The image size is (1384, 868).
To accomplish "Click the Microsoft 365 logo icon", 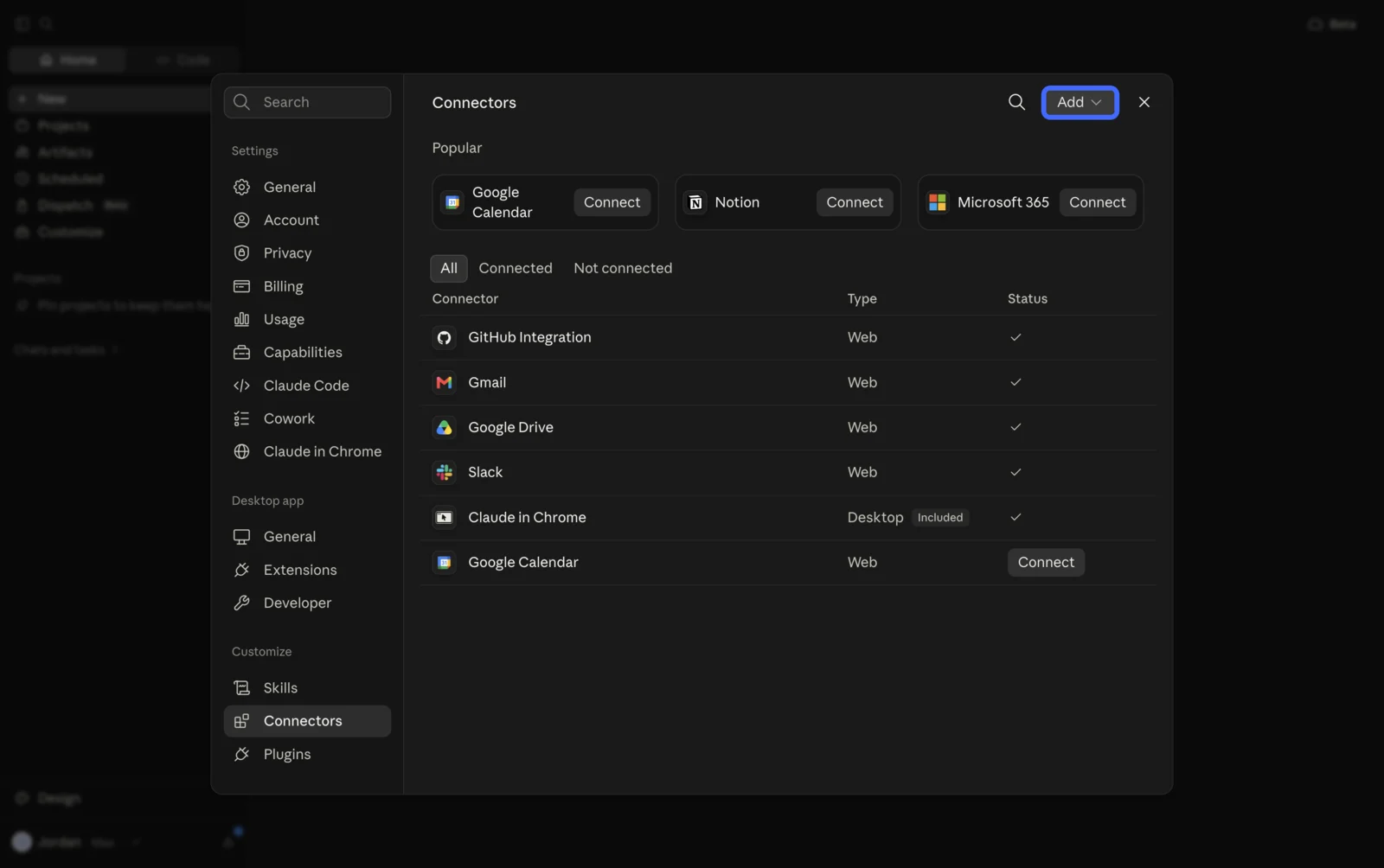I will coord(938,202).
